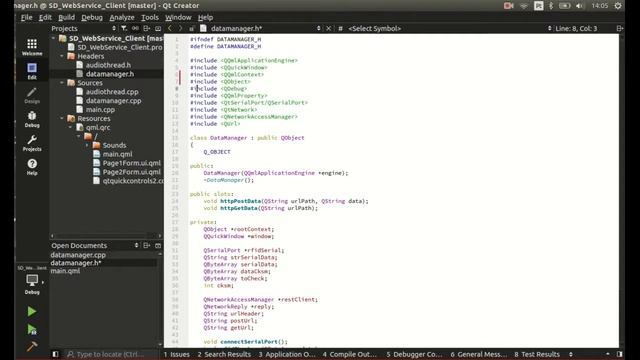This screenshot has width=640, height=360.
Task: Open the Build menu
Action: (x=67, y=17)
